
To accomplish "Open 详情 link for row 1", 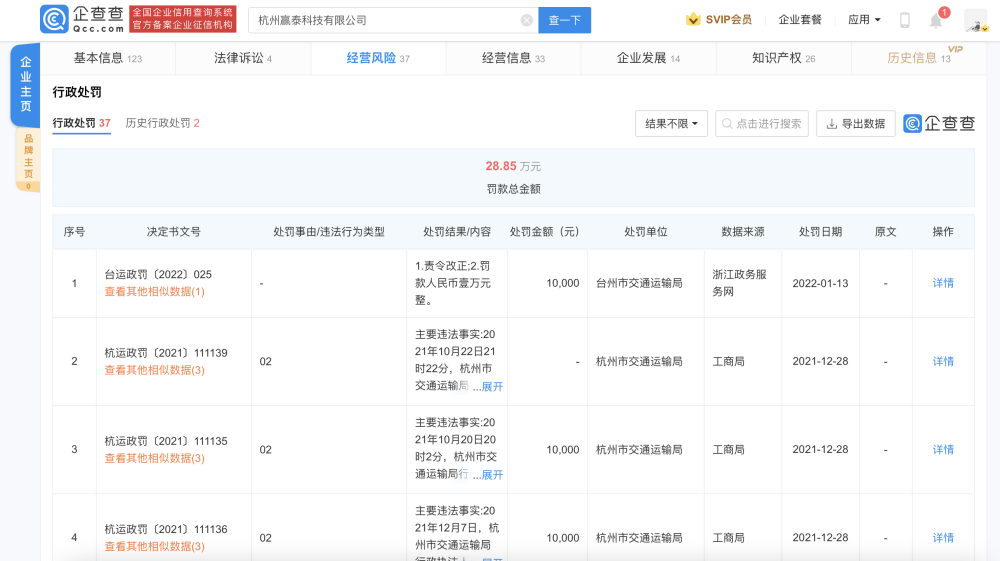I will point(943,283).
